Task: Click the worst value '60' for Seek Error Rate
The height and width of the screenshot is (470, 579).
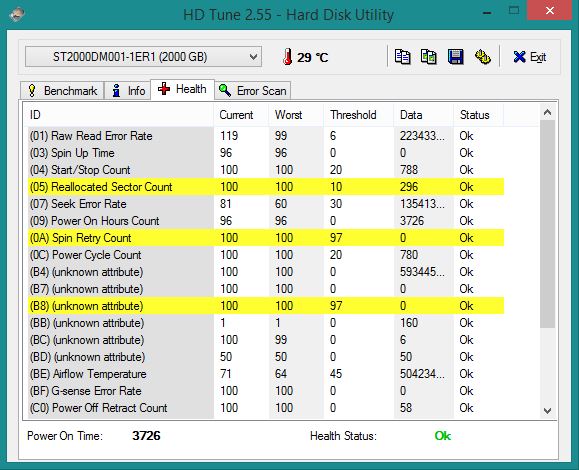Action: 281,204
